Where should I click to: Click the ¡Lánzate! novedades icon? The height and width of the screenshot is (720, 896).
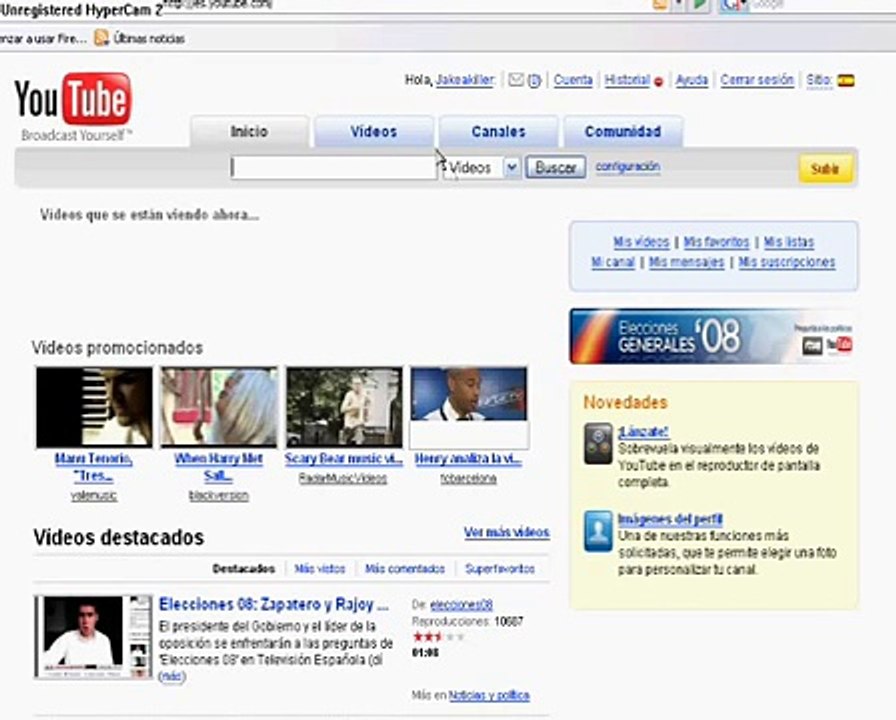point(598,443)
